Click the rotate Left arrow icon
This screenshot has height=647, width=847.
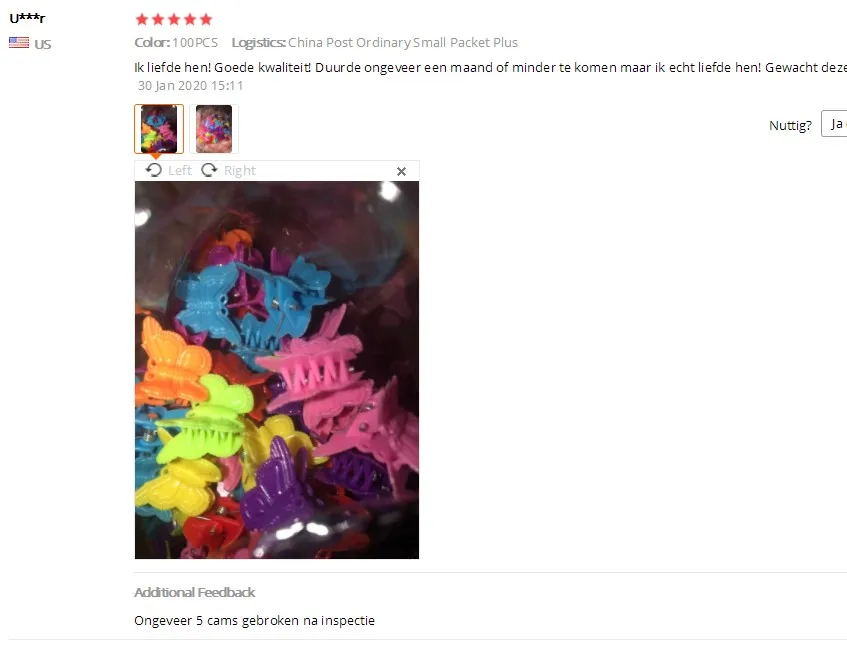pyautogui.click(x=153, y=170)
